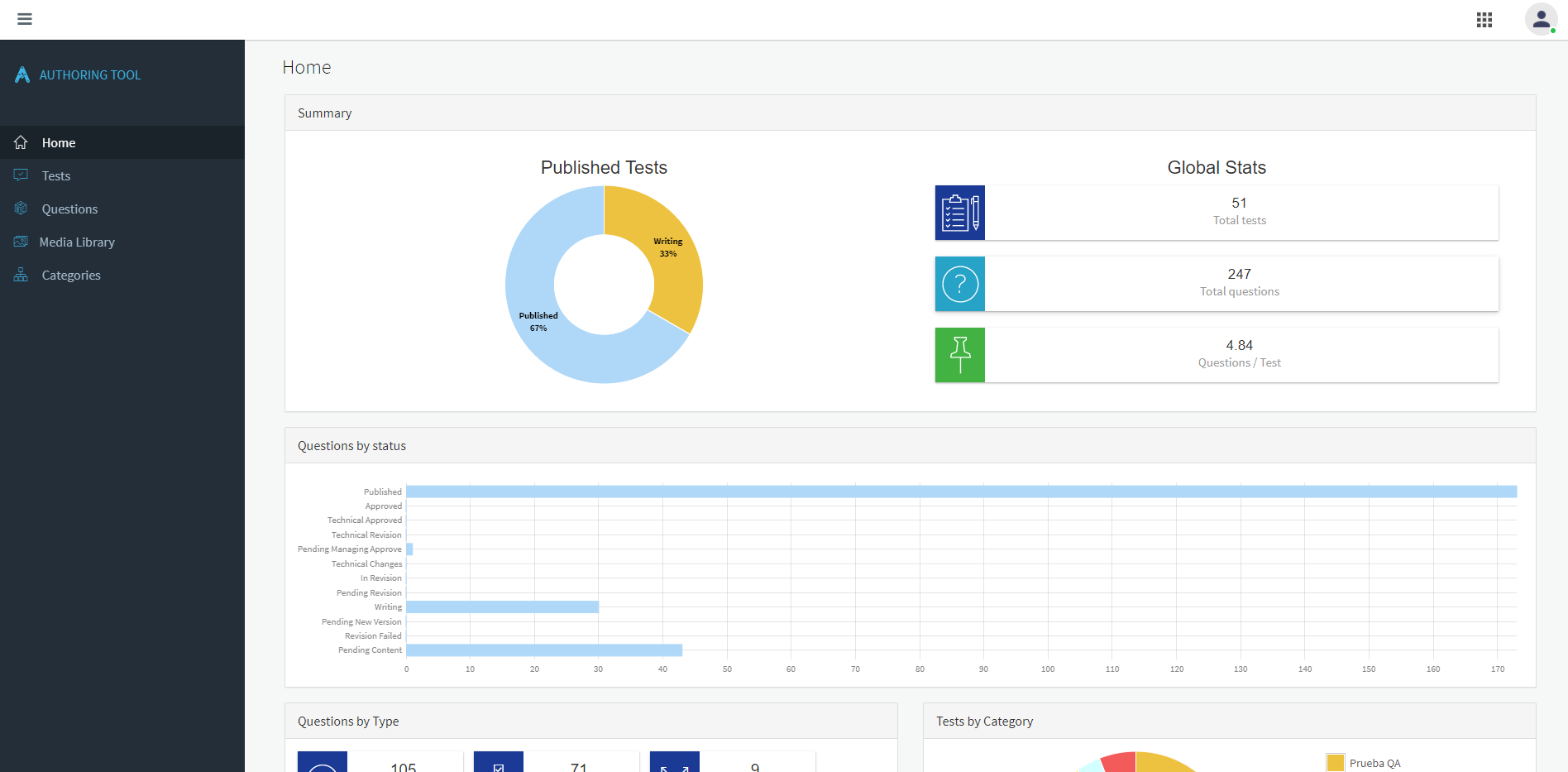Open the Categories menu item
This screenshot has width=1568, height=772.
122,275
